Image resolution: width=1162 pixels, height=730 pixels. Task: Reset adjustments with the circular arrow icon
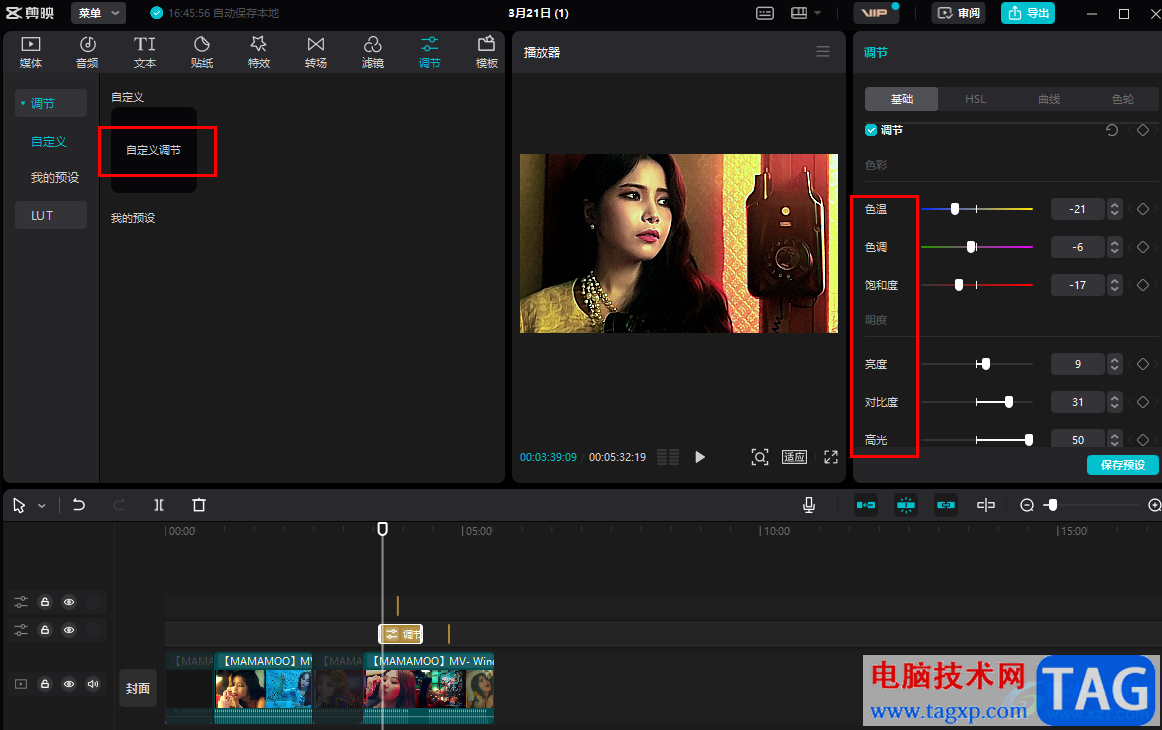[x=1112, y=130]
